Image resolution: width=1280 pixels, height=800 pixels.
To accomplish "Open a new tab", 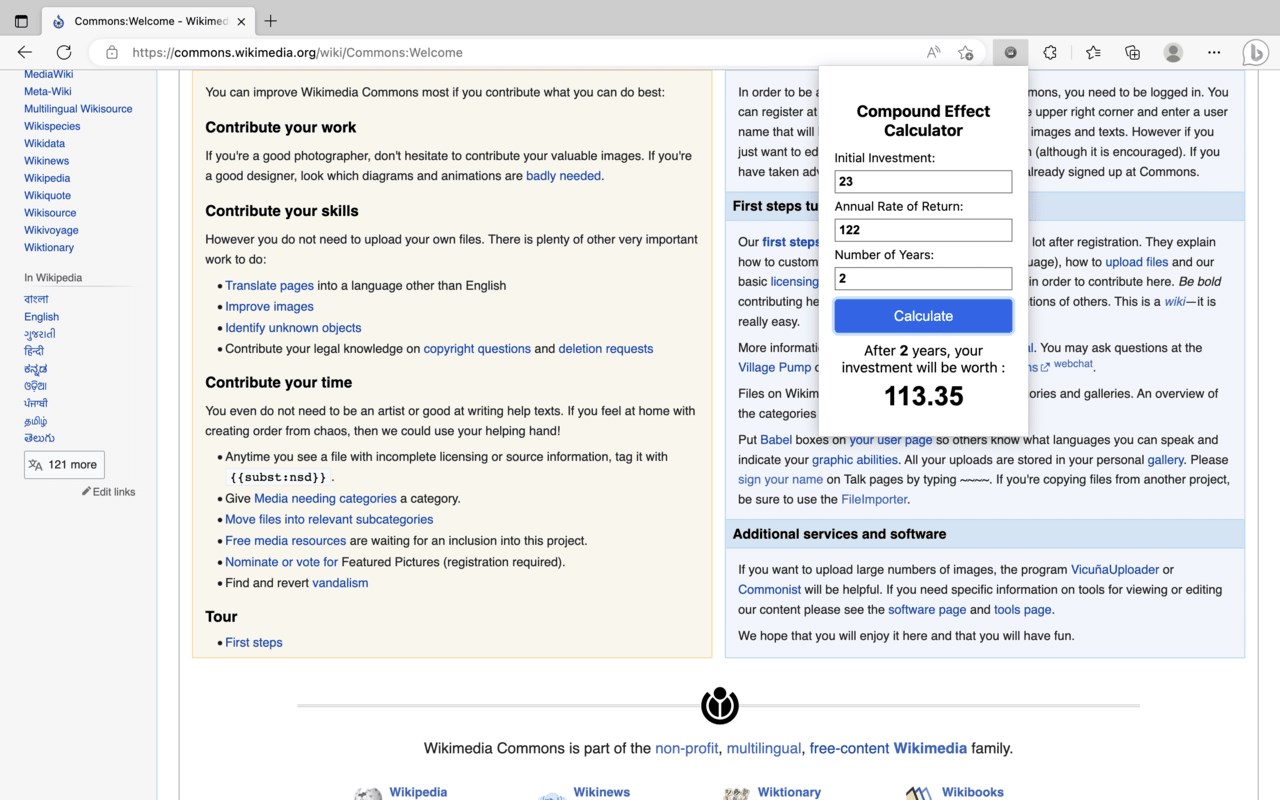I will [270, 21].
